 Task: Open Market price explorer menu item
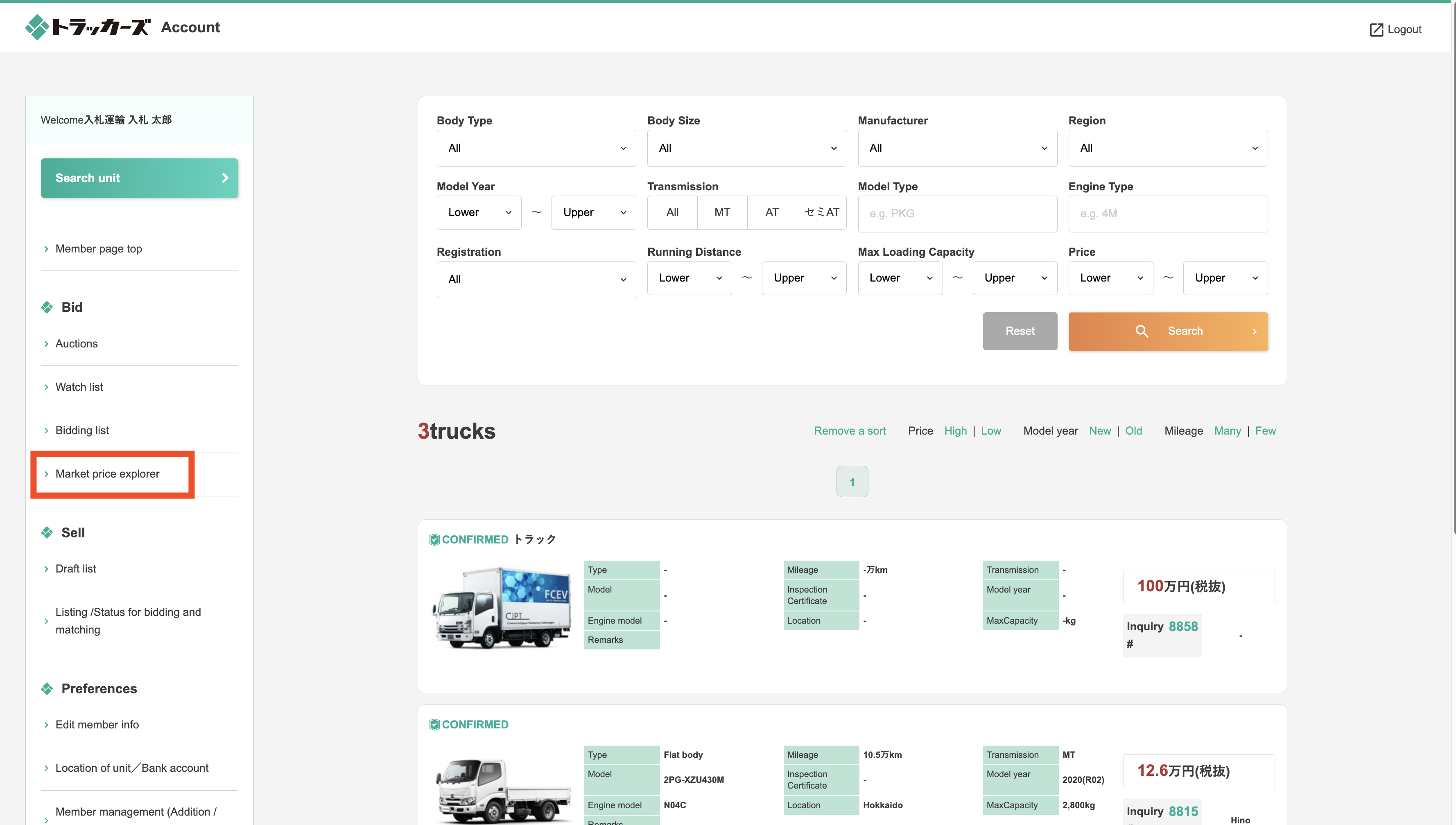click(x=107, y=474)
